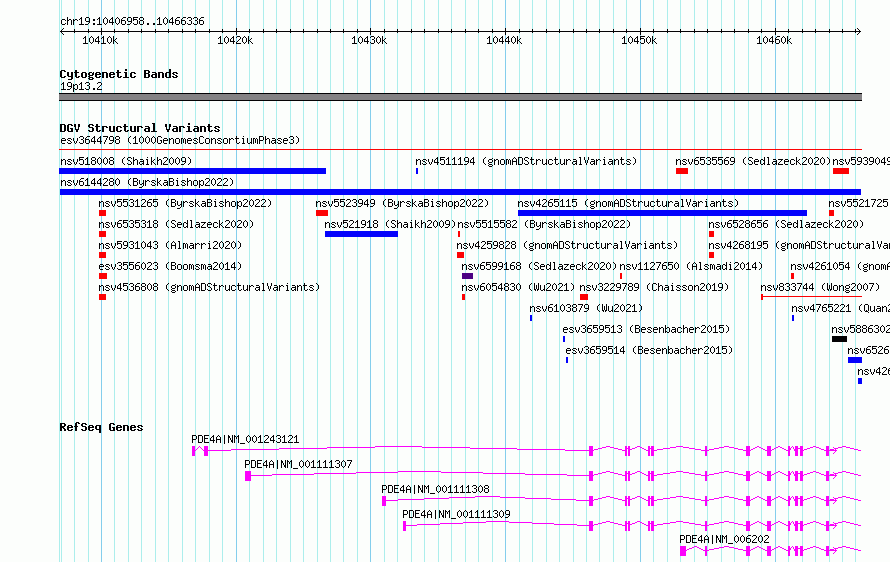Select the gray 19p13.2 cytogenetic band bar
This screenshot has height=562, width=890.
pos(460,97)
